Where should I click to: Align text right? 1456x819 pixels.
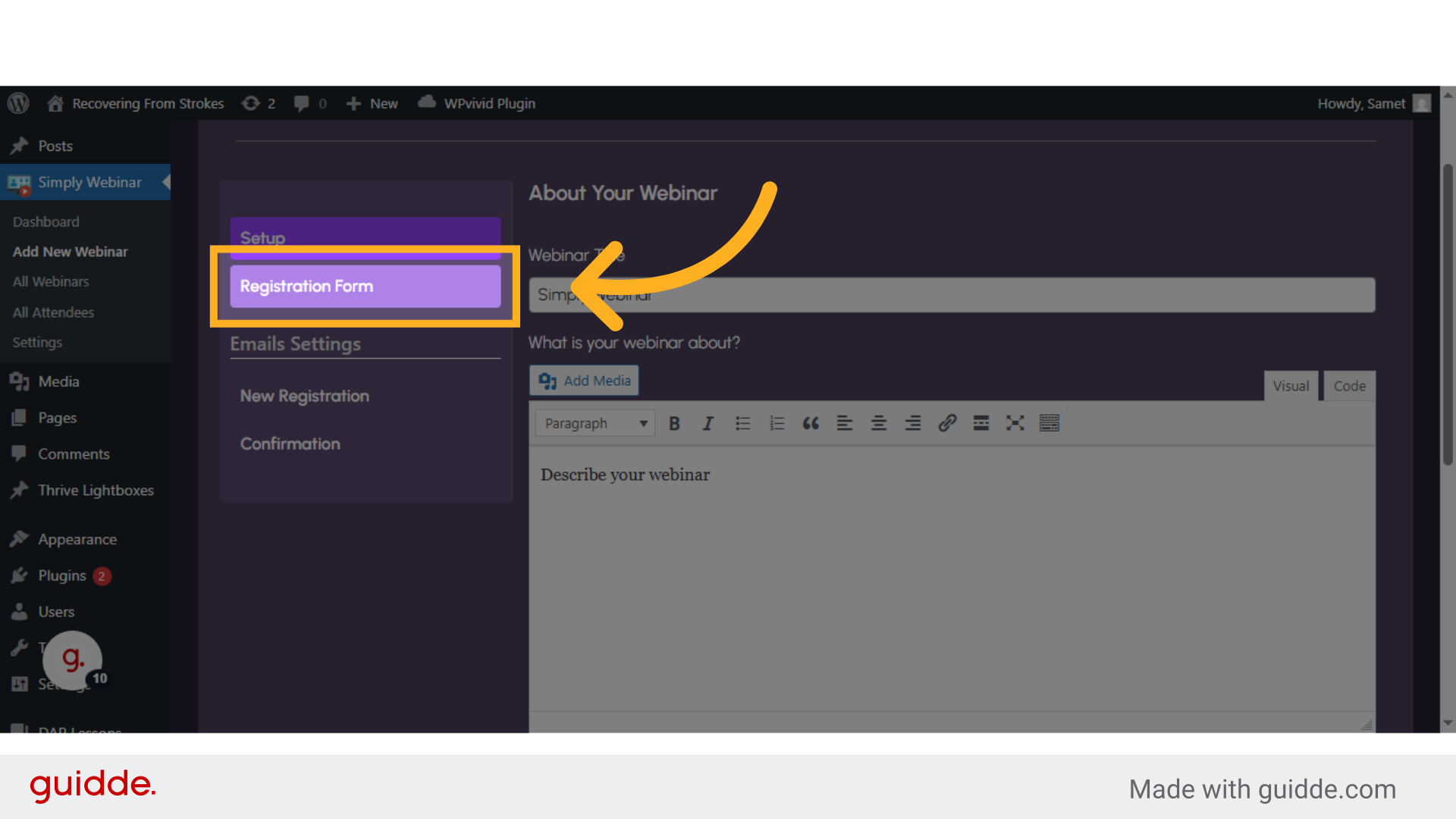(x=913, y=423)
